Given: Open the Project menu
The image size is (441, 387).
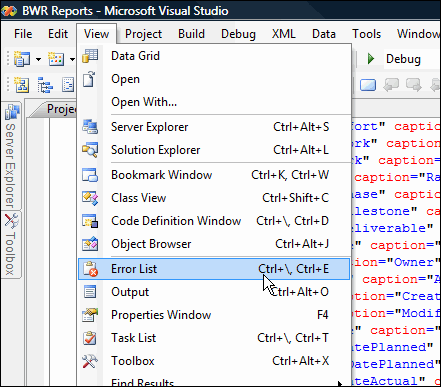Looking at the screenshot, I should 143,34.
